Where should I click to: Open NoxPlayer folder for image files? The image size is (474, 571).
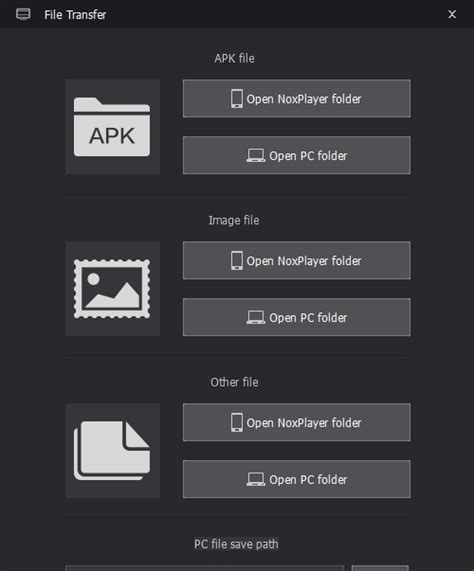297,260
